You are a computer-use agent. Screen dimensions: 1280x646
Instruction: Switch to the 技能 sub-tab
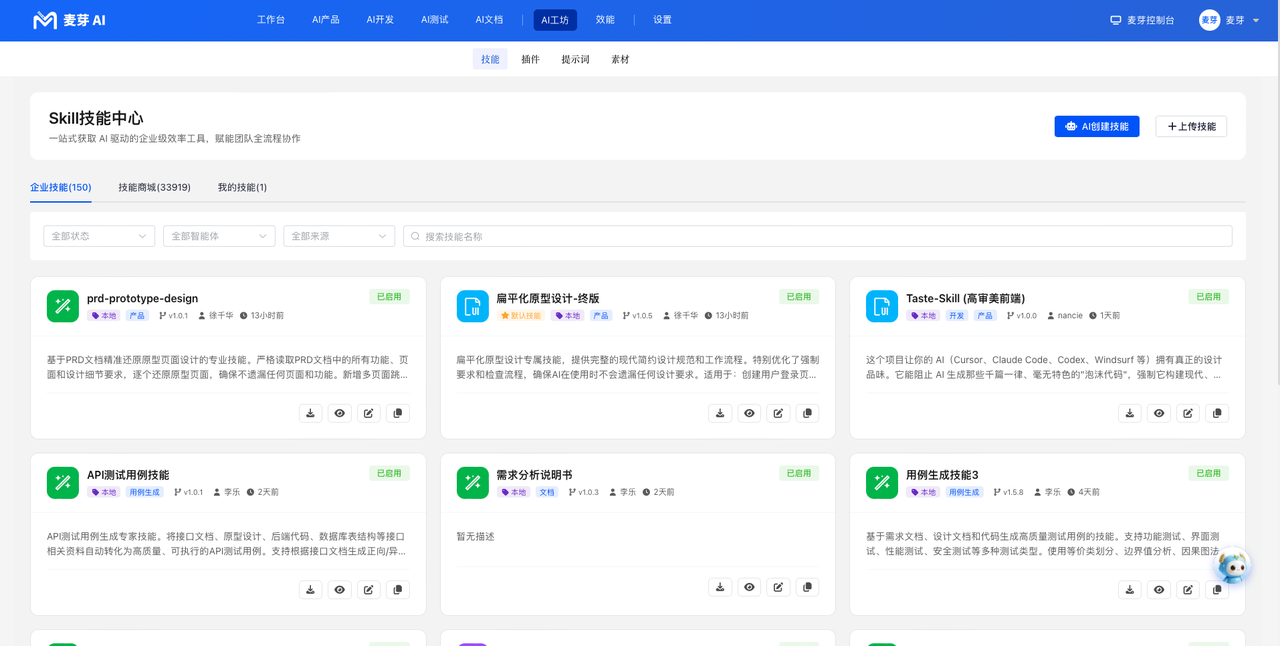[490, 59]
